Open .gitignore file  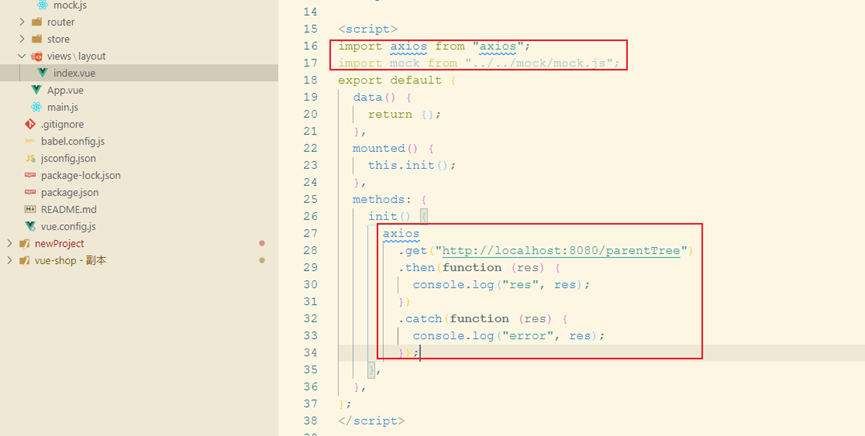62,124
